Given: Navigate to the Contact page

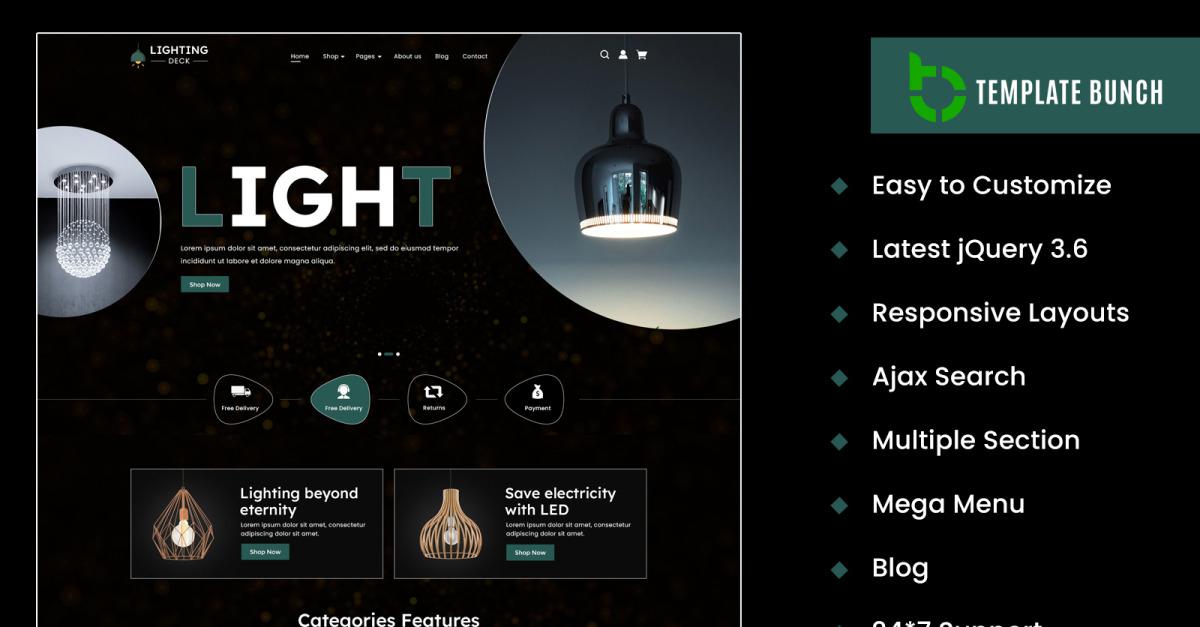Looking at the screenshot, I should click(x=475, y=56).
